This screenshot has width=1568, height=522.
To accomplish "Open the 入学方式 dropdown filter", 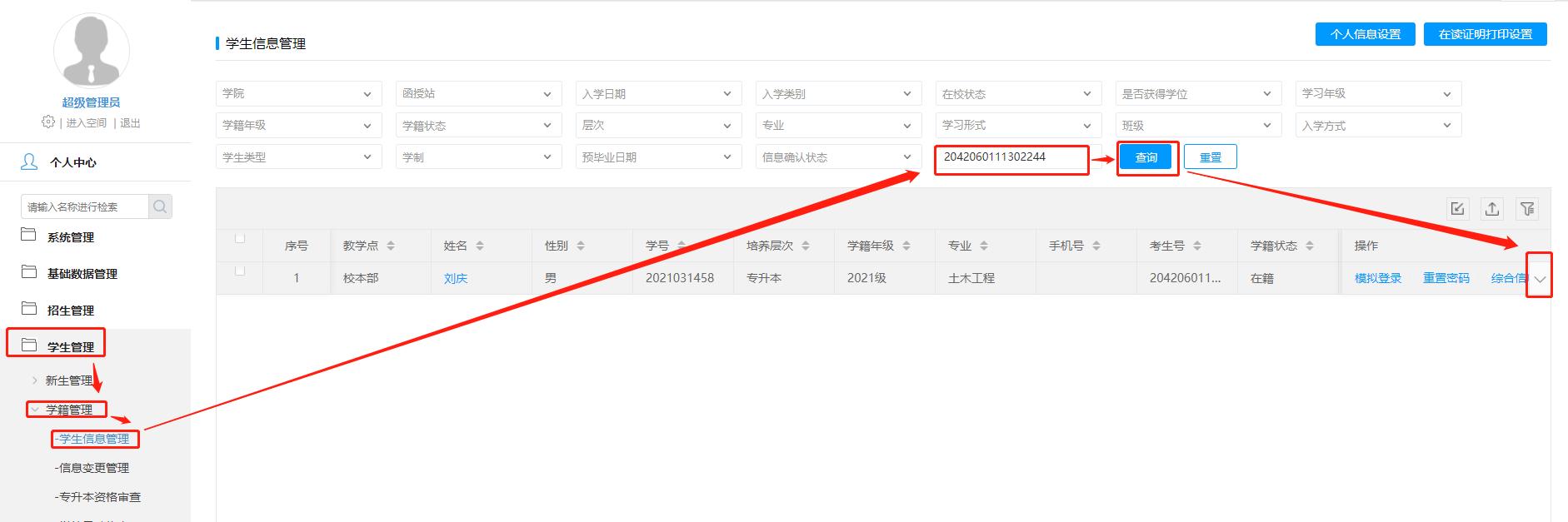I will [x=1378, y=126].
